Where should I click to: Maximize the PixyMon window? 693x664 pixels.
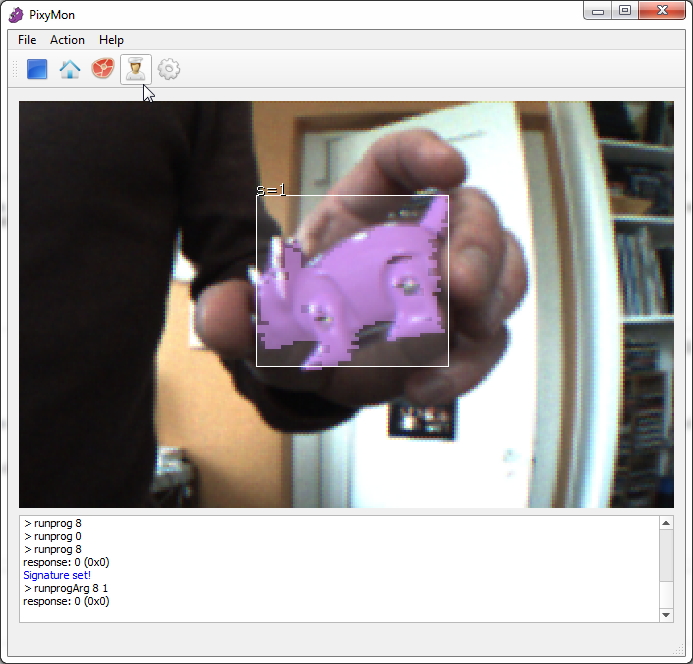click(x=625, y=11)
